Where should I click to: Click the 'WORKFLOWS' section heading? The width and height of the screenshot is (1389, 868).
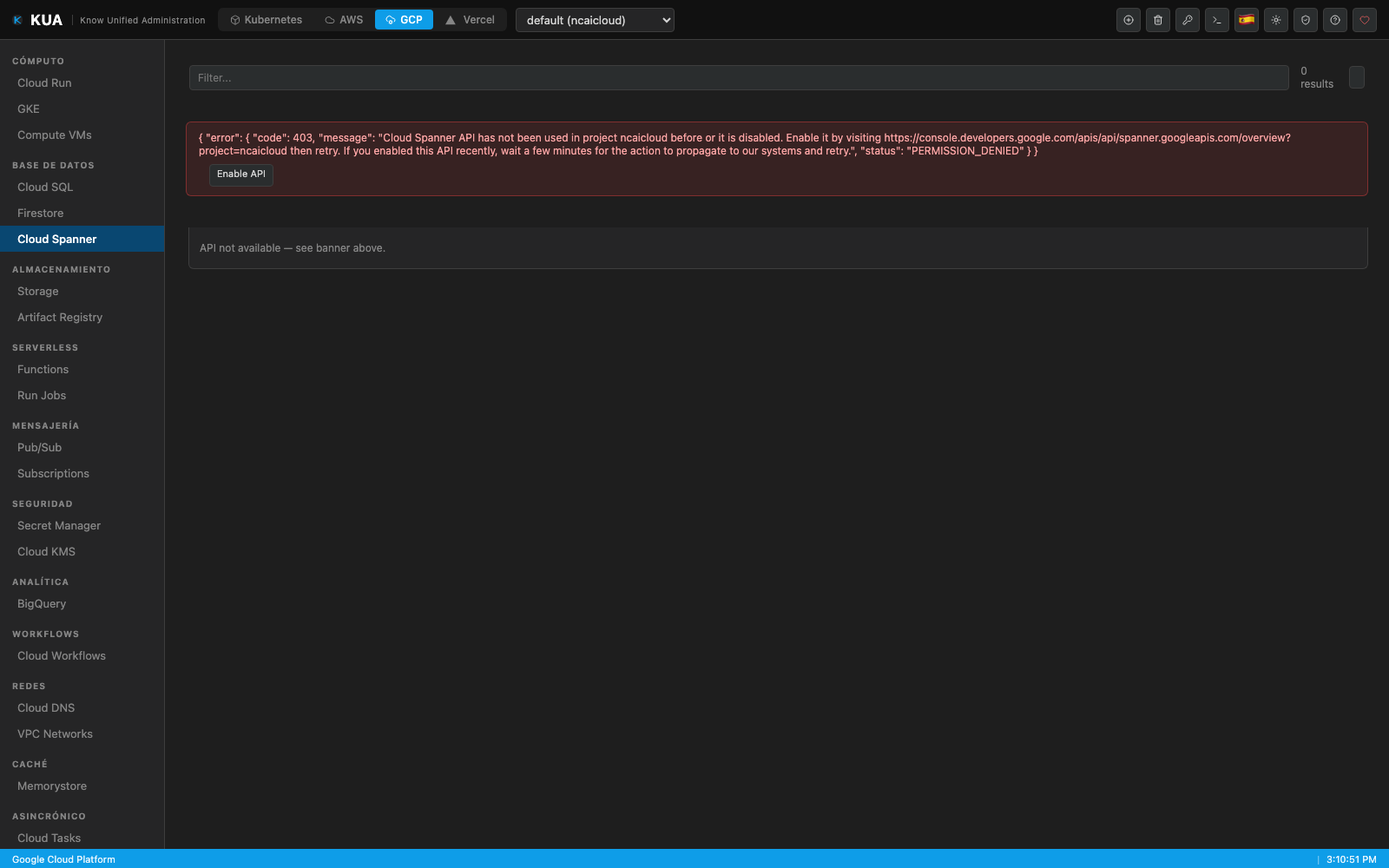pyautogui.click(x=45, y=635)
